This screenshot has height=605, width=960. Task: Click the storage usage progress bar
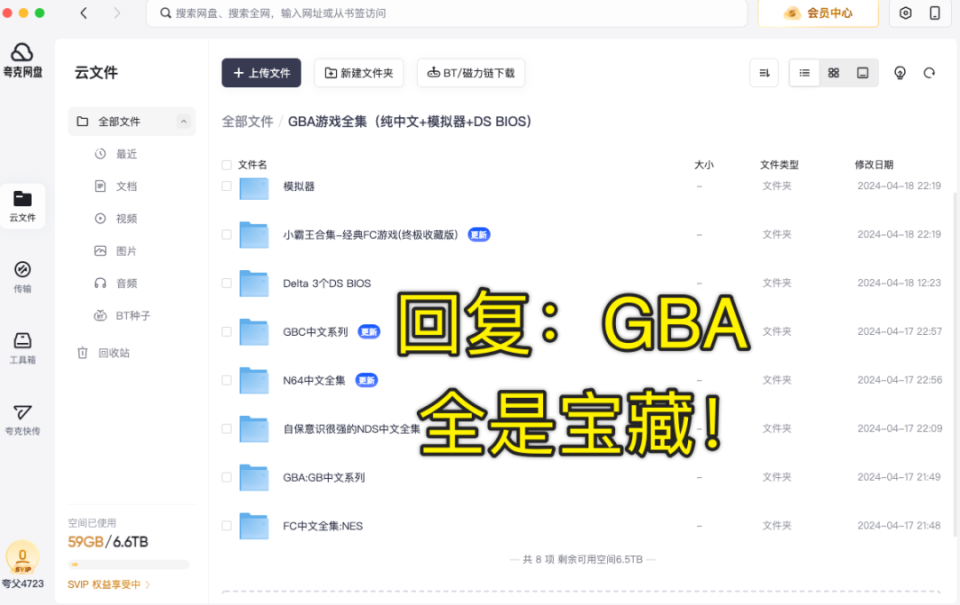click(x=129, y=564)
